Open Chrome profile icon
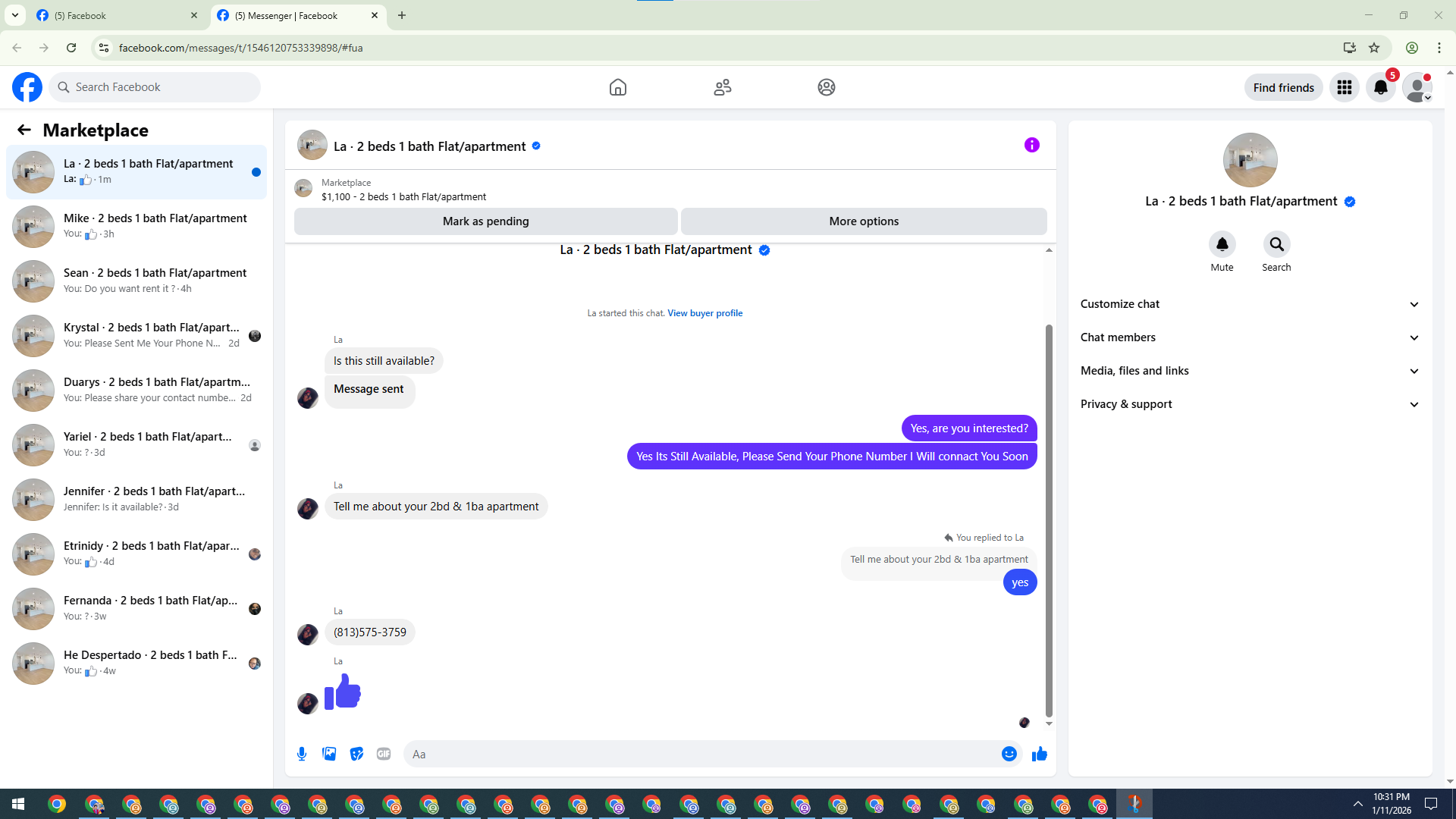Screen dimensions: 1456x819 click(x=1412, y=48)
